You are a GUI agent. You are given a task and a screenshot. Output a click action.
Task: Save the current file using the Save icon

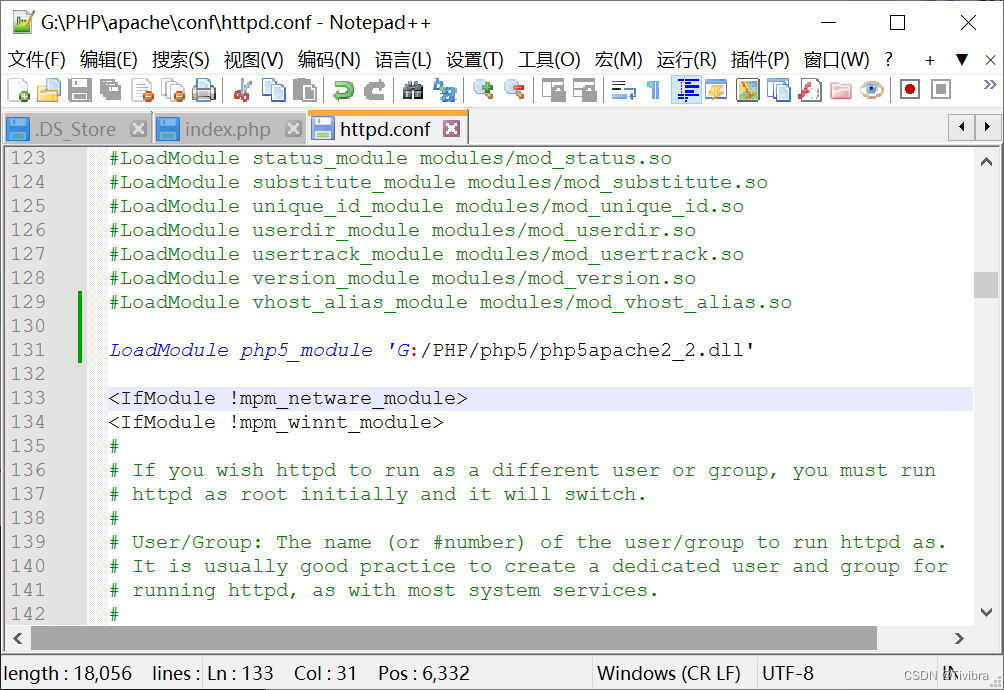click(79, 90)
